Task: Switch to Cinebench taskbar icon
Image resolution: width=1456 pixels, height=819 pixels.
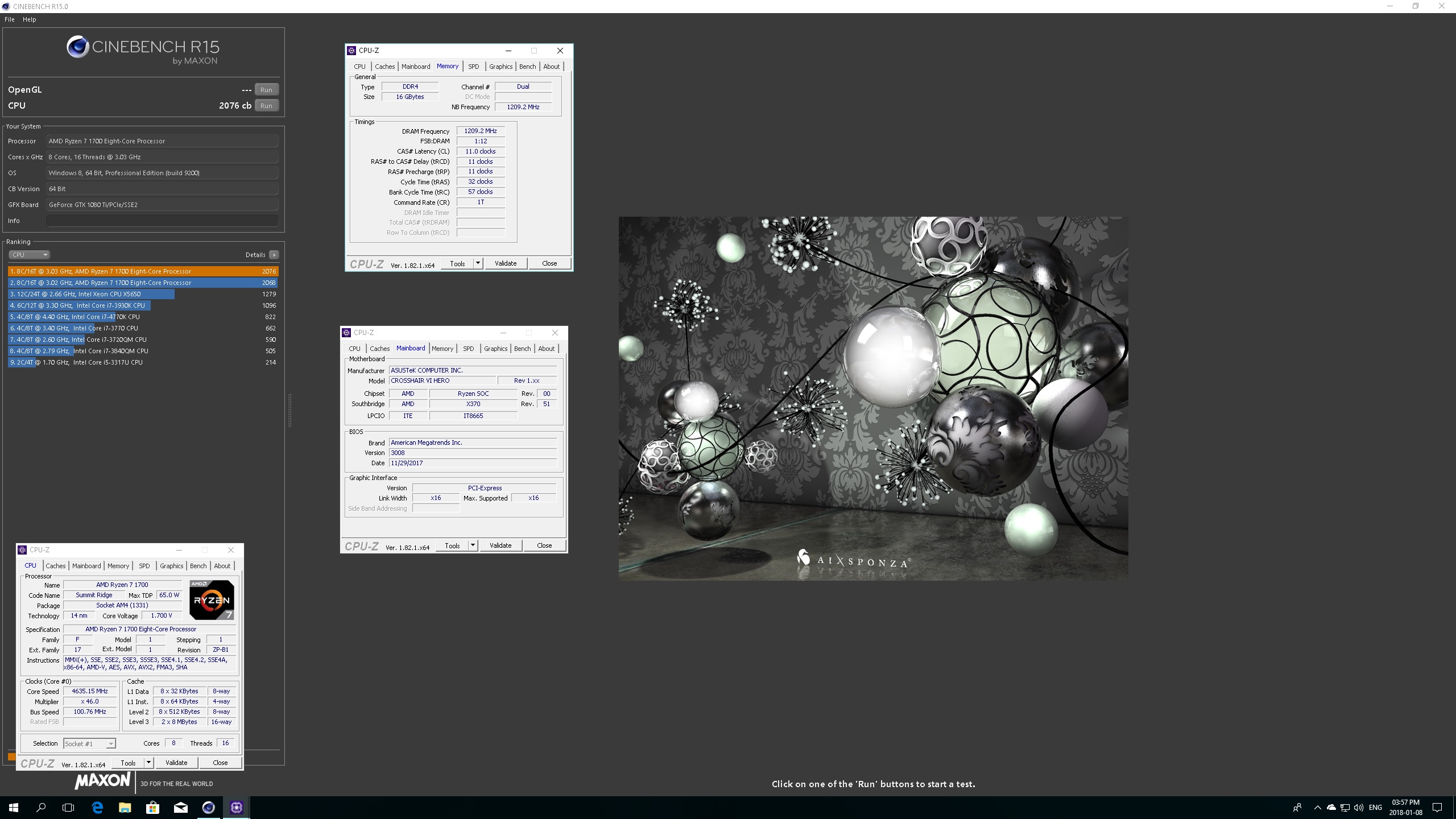Action: point(208,807)
